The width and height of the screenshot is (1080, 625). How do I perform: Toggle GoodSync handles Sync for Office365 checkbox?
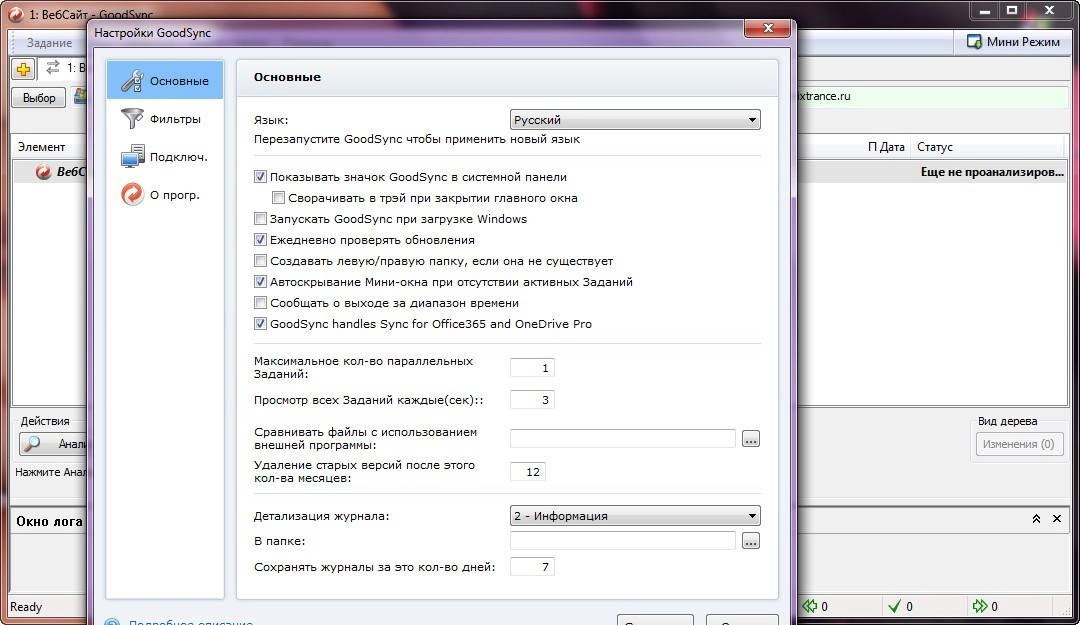[x=260, y=324]
